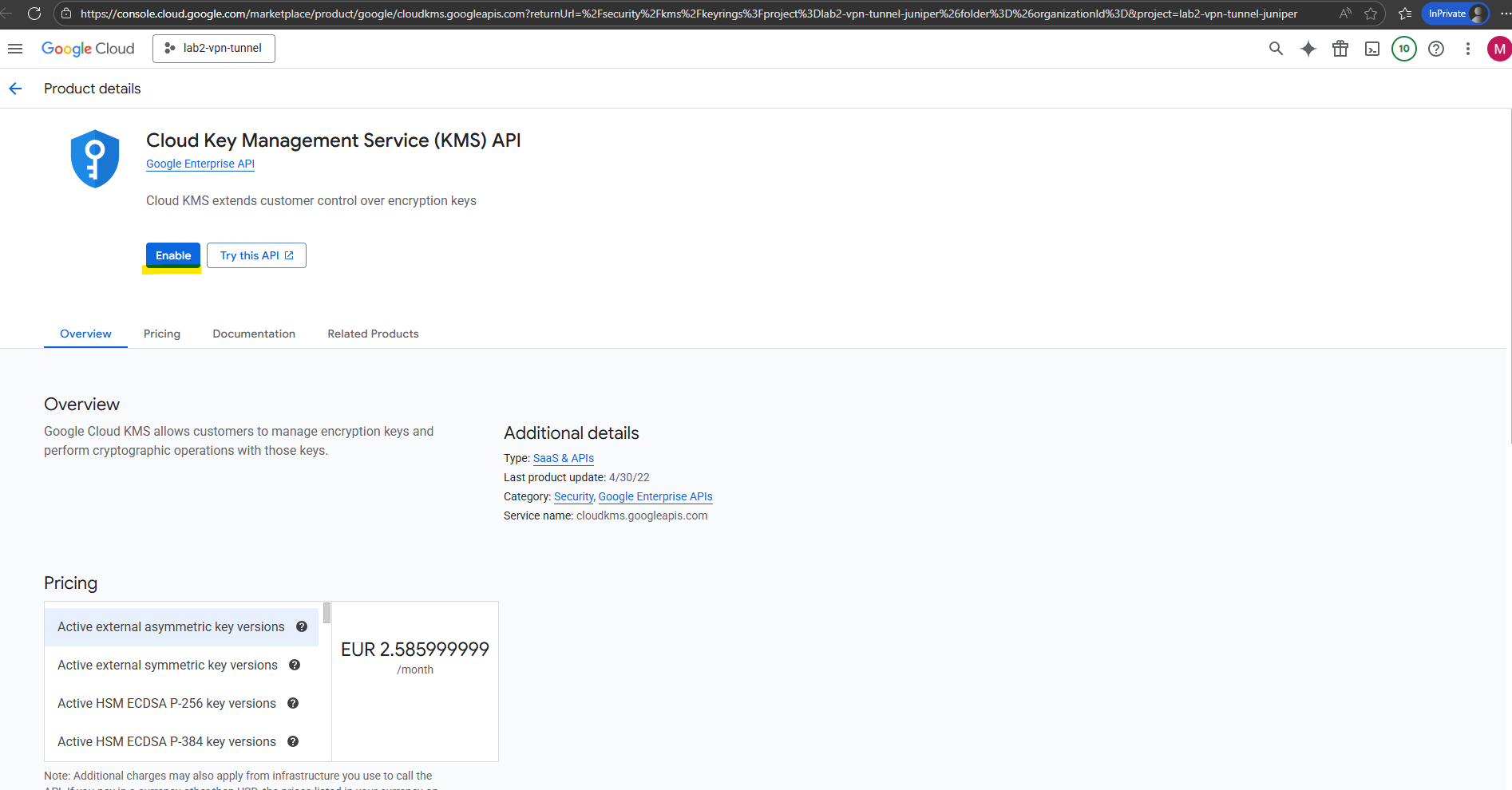Switch to the Pricing tab
Screen dimensions: 1512x790
(x=162, y=334)
